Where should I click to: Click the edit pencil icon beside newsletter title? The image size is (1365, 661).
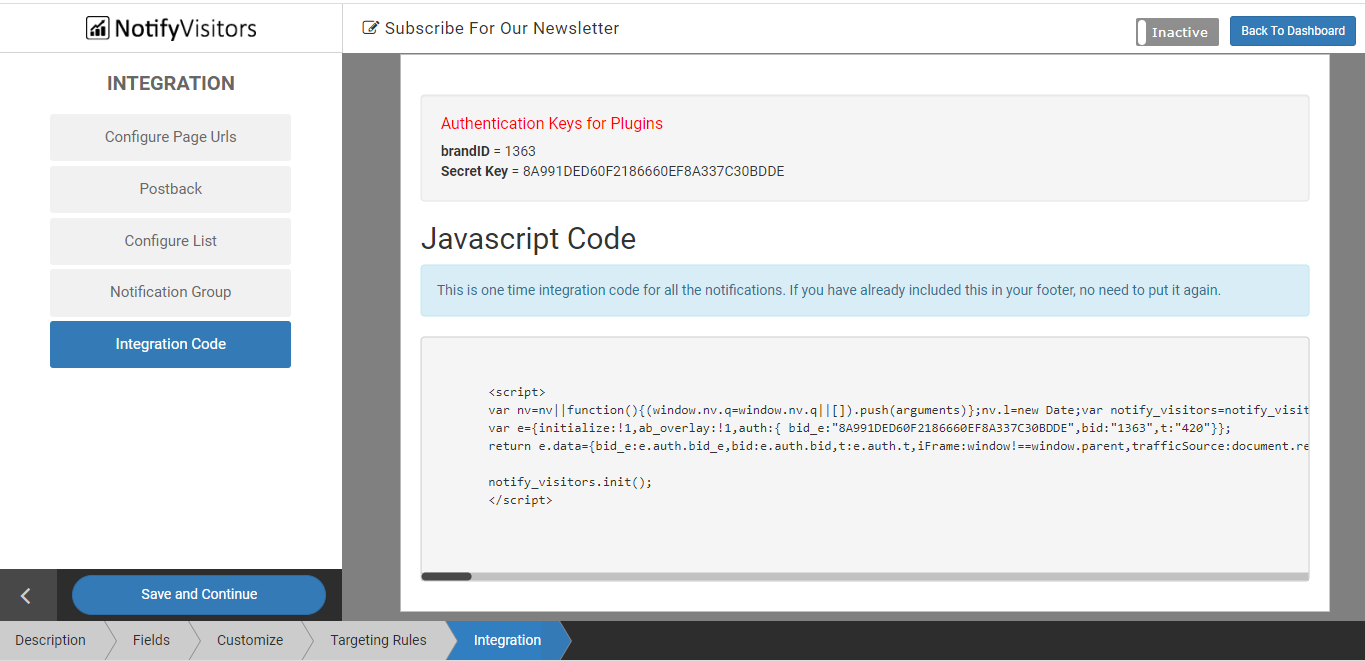[370, 29]
